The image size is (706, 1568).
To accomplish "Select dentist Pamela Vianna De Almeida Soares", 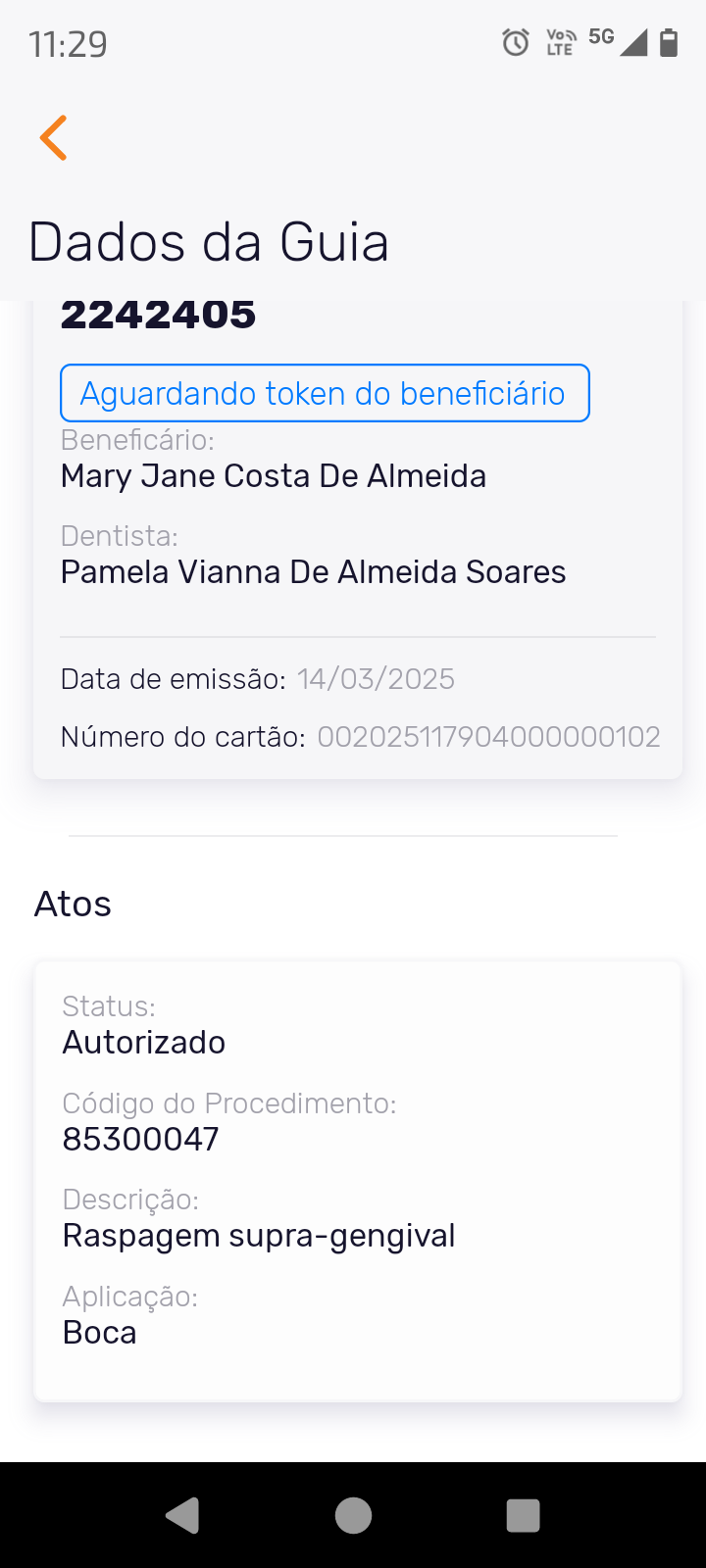I will 314,572.
